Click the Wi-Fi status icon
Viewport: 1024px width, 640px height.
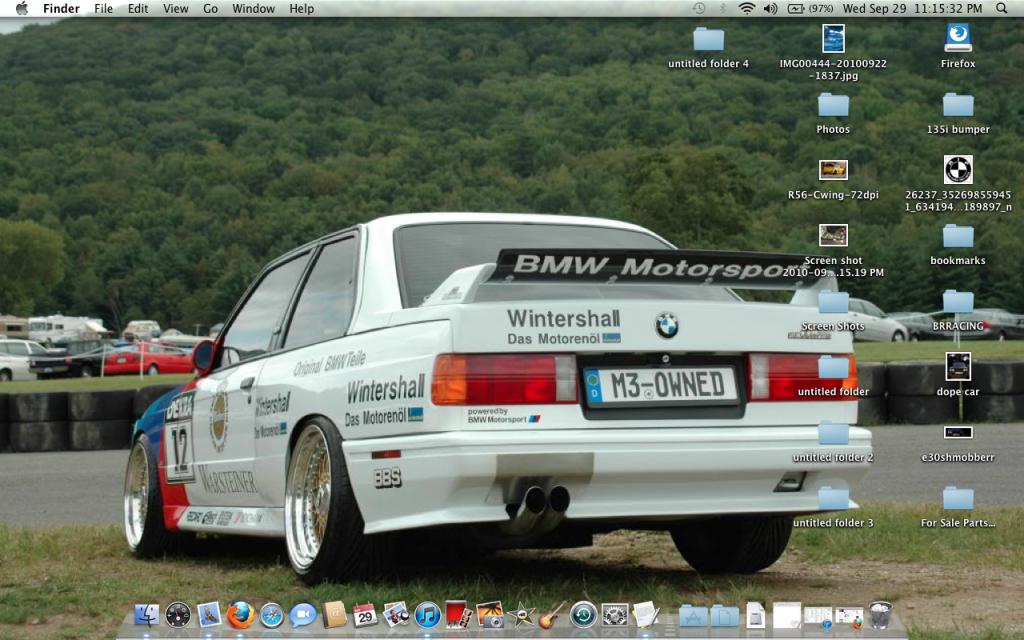[746, 8]
